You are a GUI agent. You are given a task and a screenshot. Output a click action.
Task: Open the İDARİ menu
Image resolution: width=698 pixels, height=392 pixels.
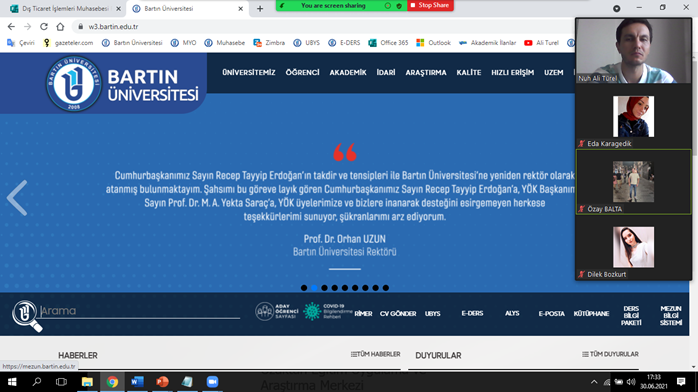coord(386,73)
